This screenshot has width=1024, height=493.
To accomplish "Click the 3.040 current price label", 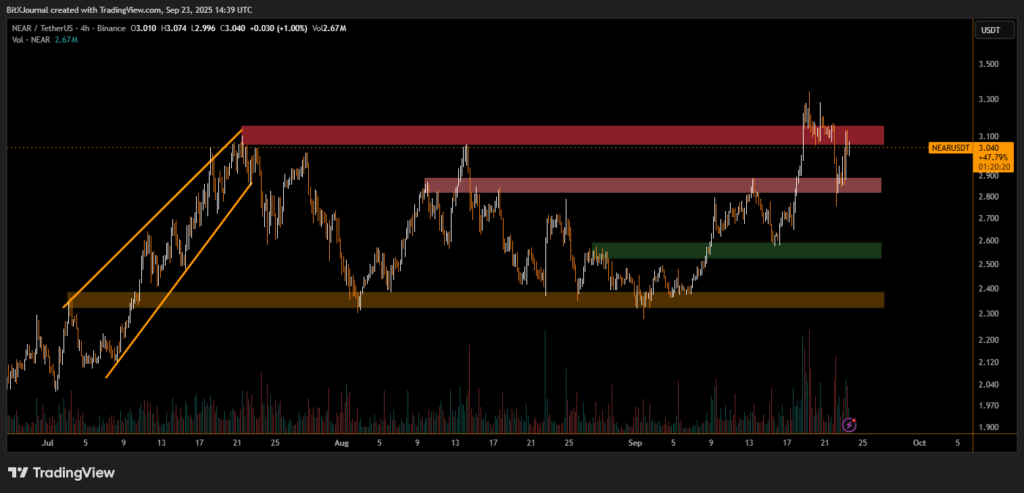I will point(988,147).
